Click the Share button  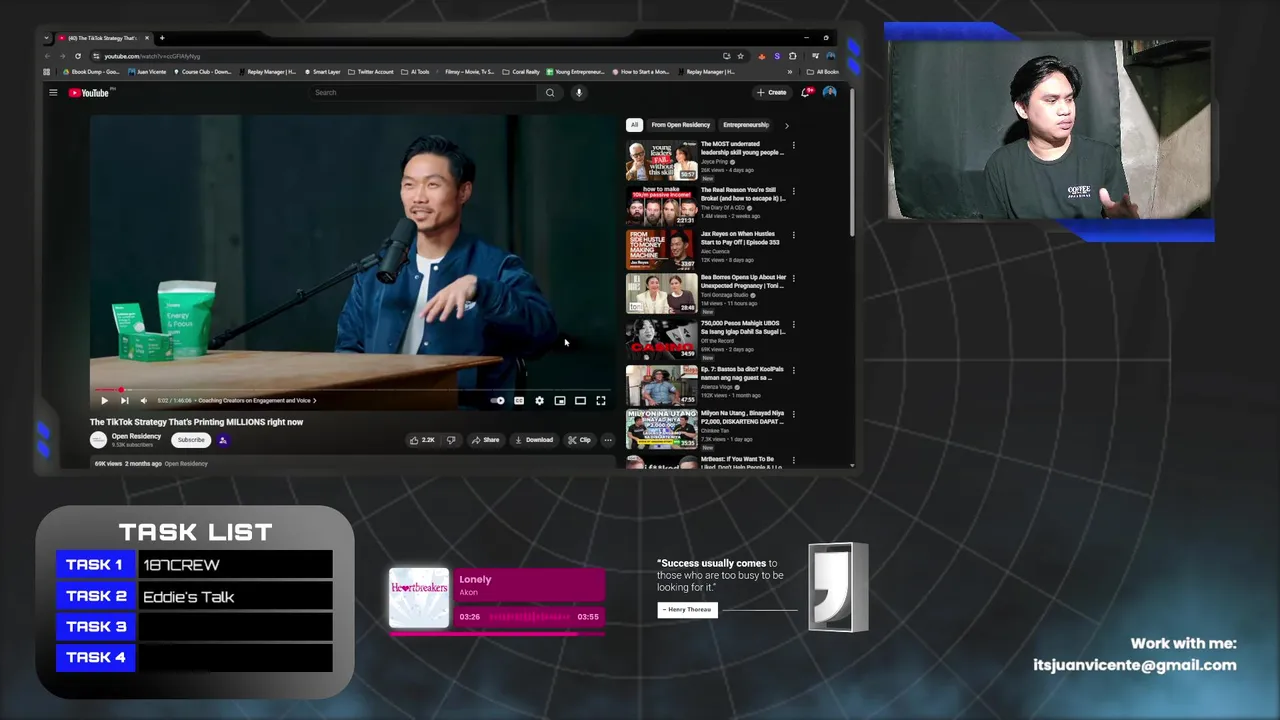pyautogui.click(x=485, y=440)
